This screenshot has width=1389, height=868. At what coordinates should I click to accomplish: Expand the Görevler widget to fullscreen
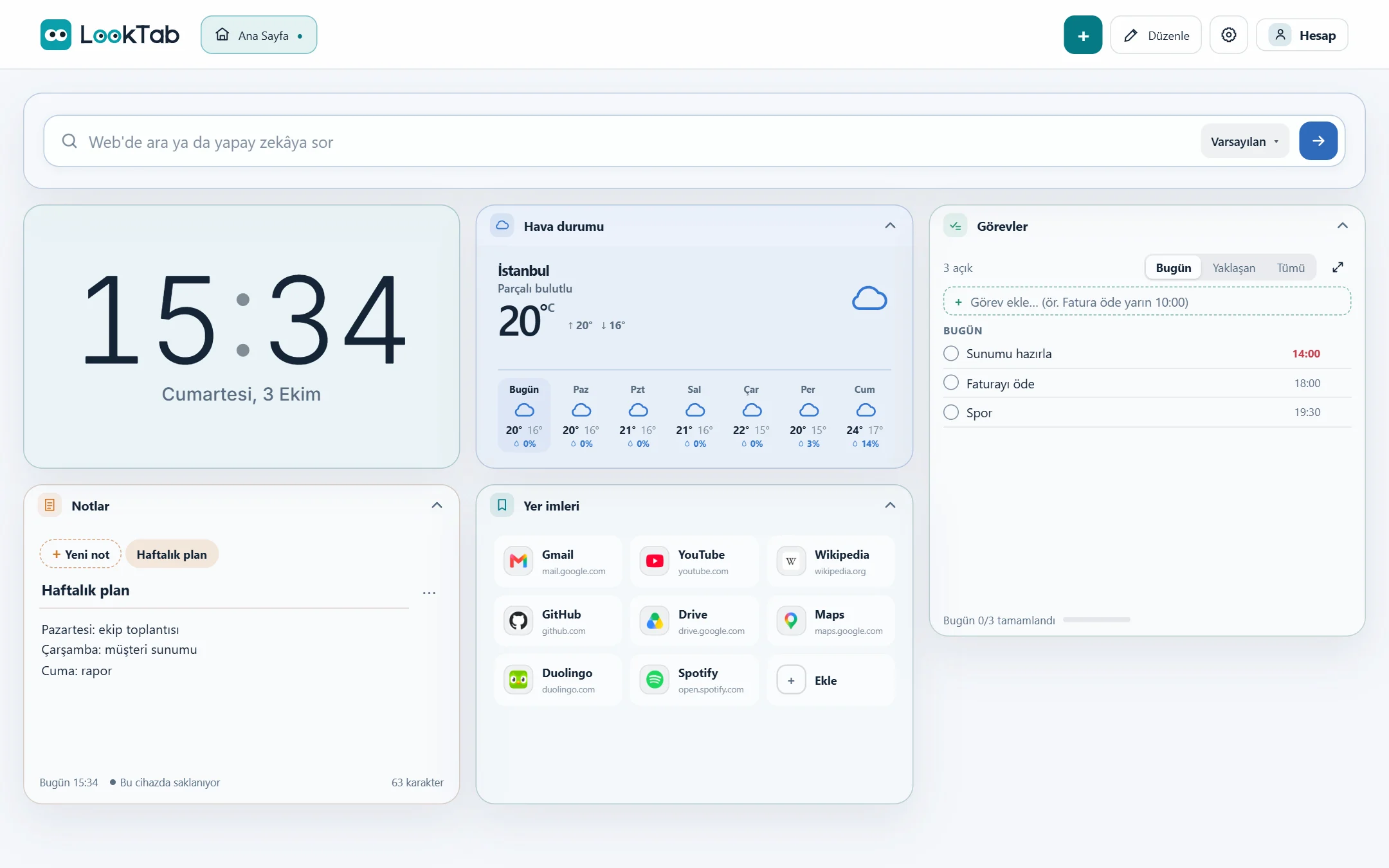pyautogui.click(x=1338, y=267)
